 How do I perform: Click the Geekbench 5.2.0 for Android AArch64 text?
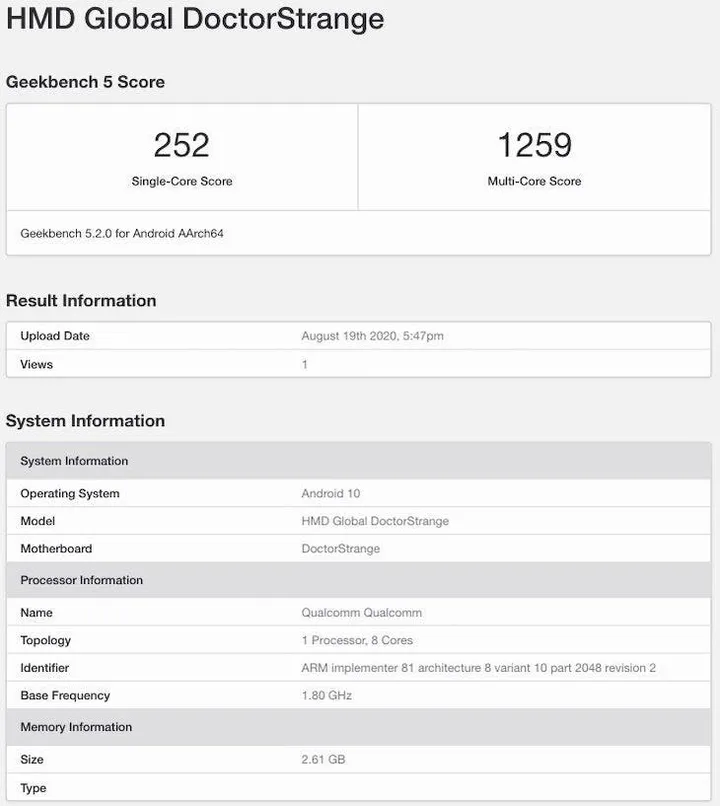point(120,233)
